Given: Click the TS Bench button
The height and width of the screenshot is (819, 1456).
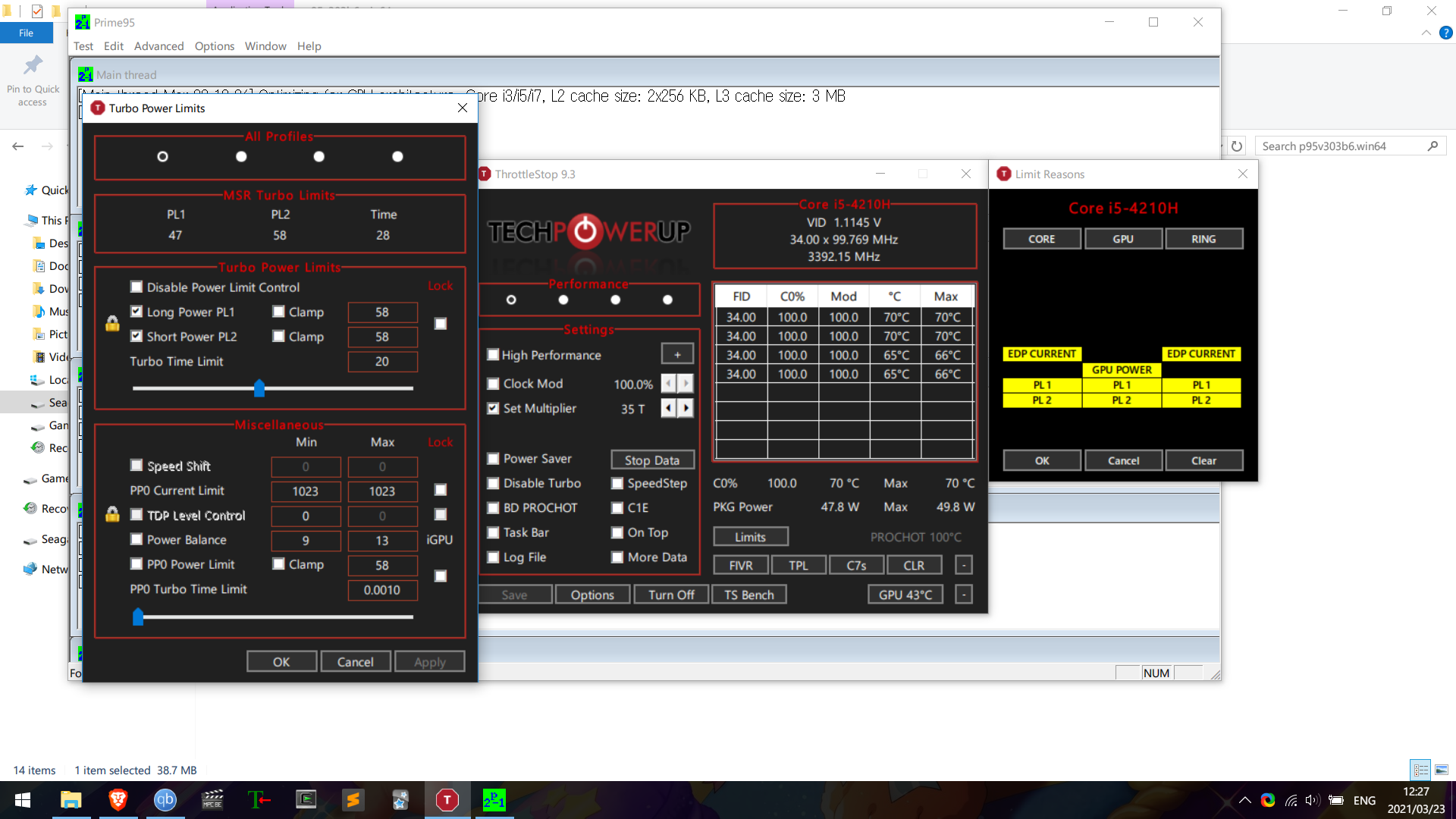Looking at the screenshot, I should (748, 595).
